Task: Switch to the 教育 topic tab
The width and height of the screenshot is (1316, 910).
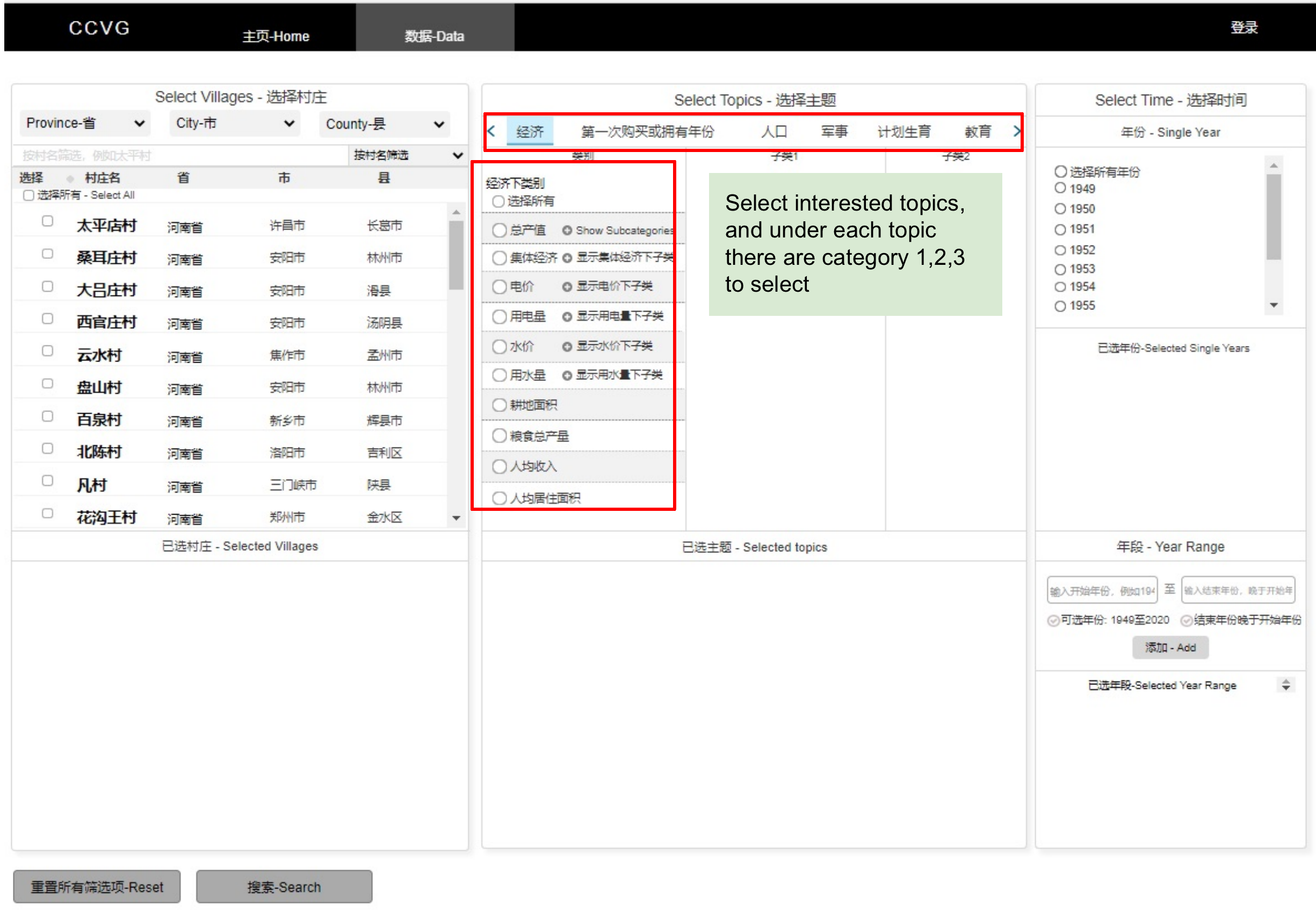Action: pyautogui.click(x=977, y=132)
